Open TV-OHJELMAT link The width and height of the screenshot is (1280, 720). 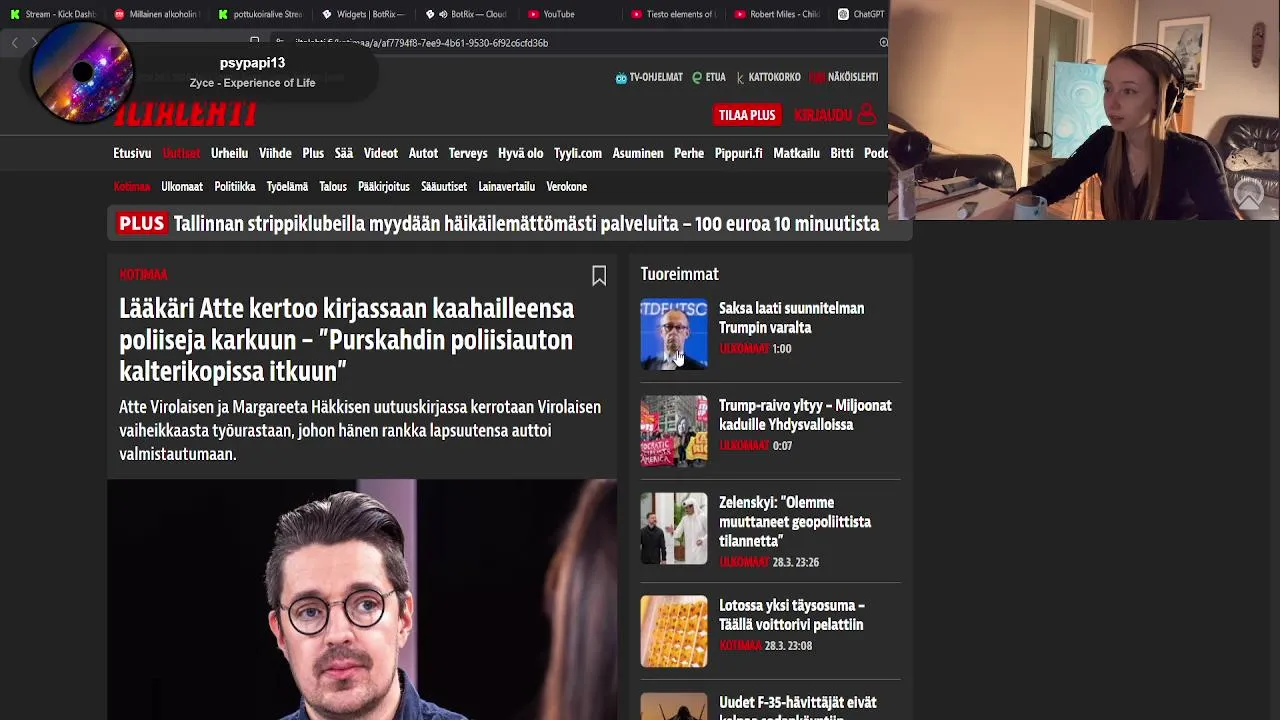pos(649,77)
